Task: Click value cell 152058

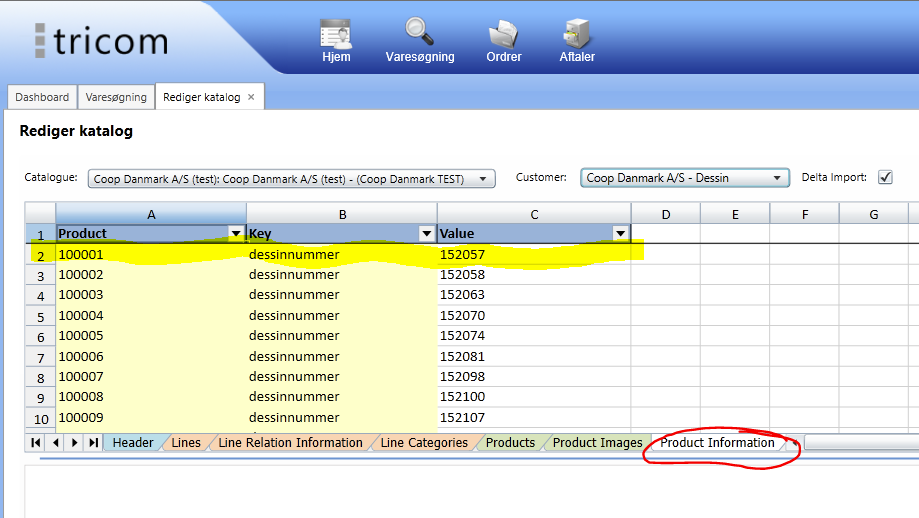Action: click(534, 275)
